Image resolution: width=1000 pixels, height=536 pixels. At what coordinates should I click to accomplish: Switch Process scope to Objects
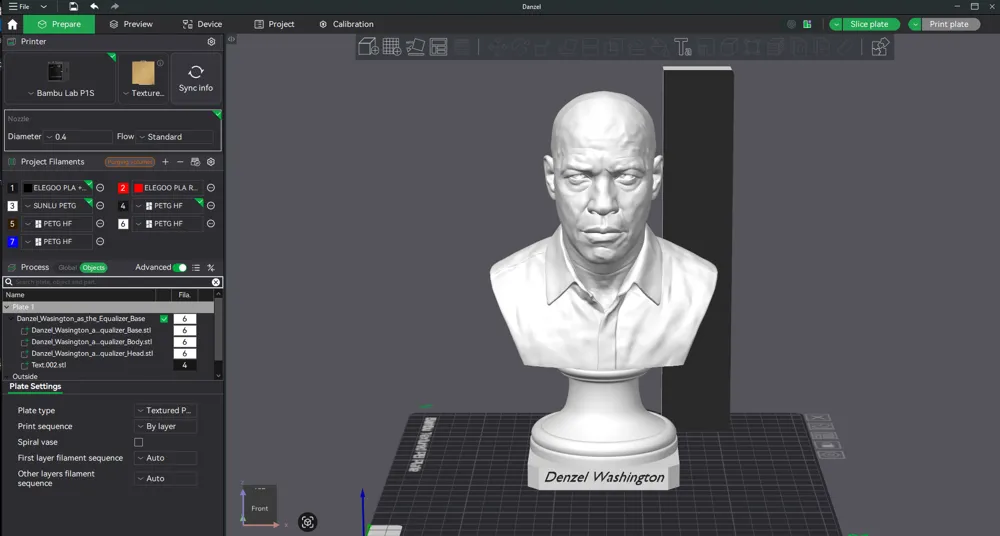pos(94,267)
